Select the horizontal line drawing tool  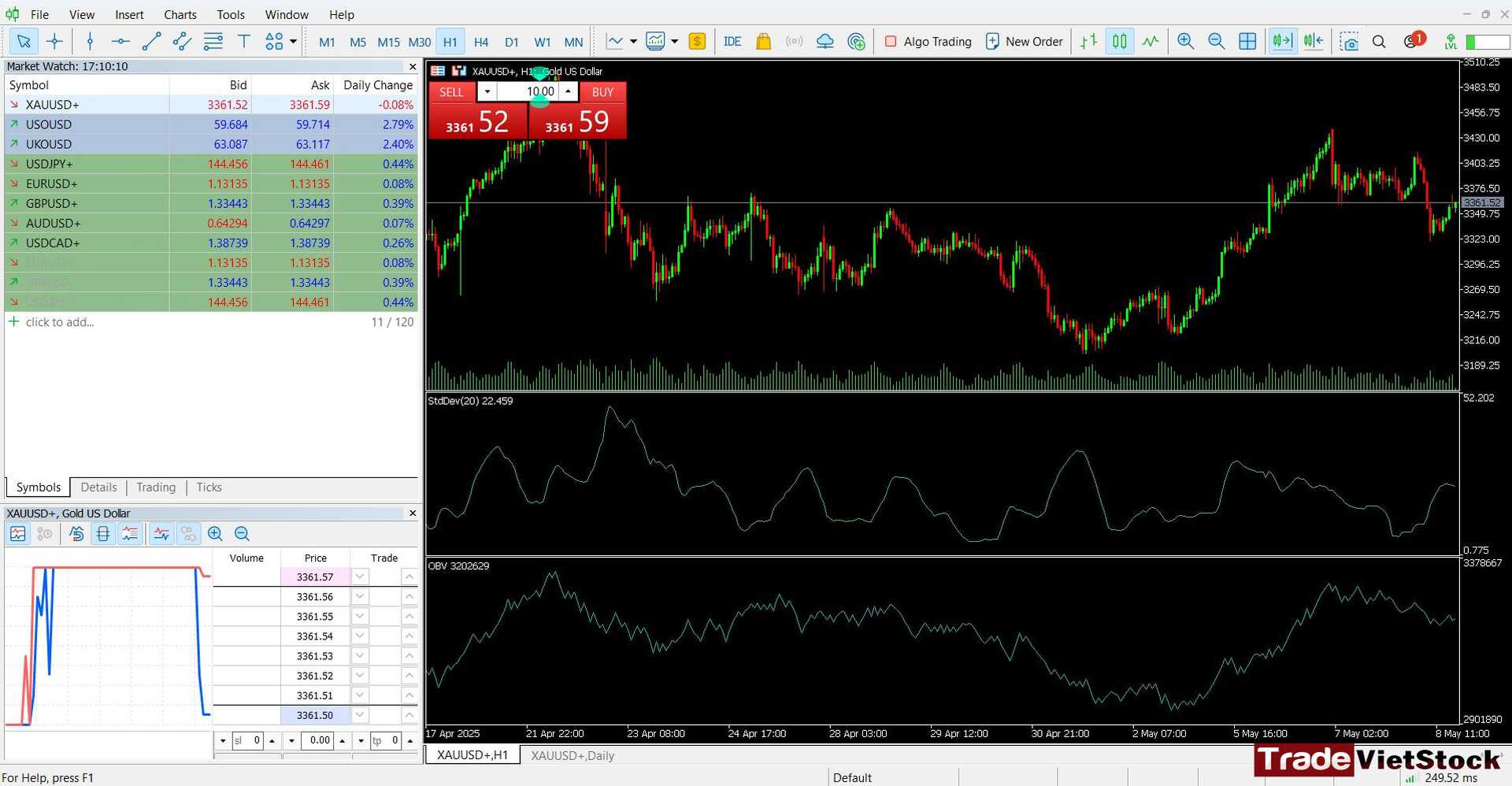click(x=120, y=41)
